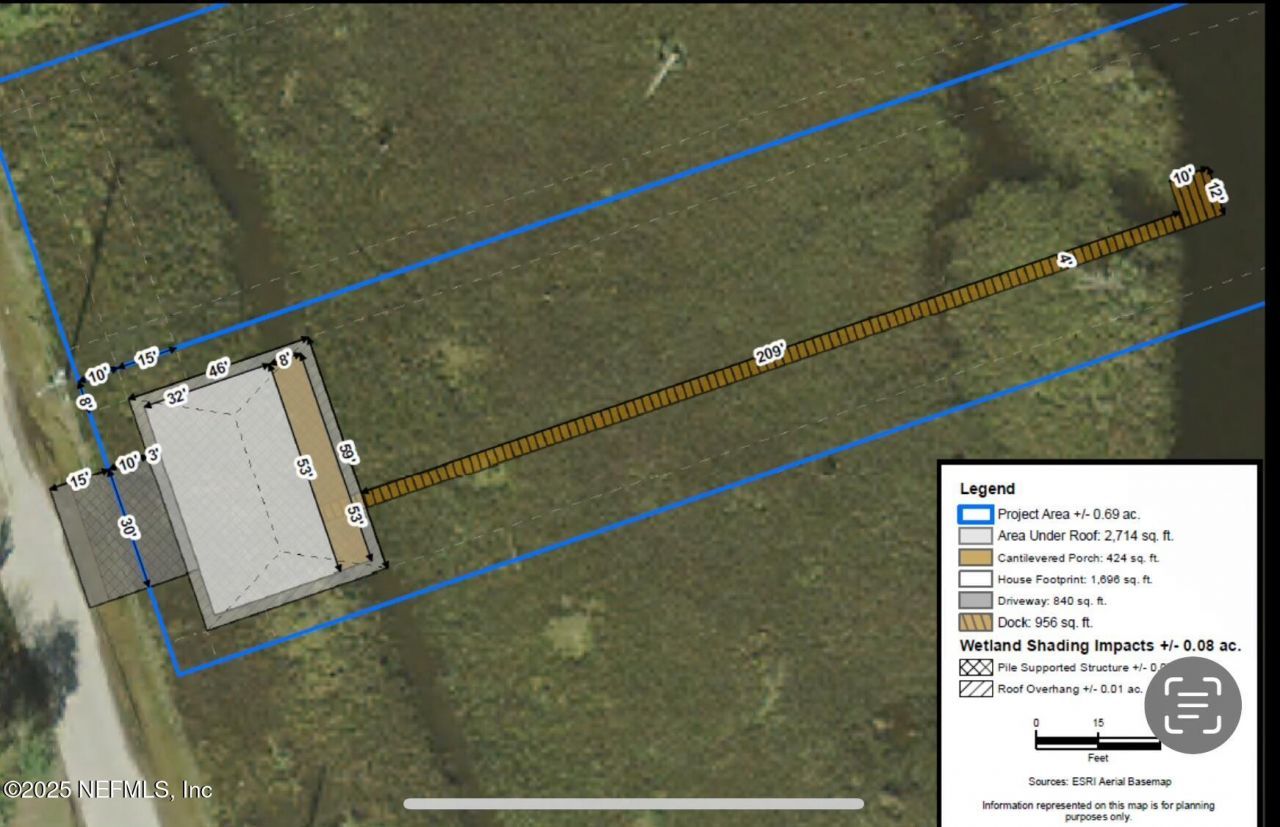Click the Roof Overhang hatch icon
Screen dimensions: 1280x827
pos(976,689)
